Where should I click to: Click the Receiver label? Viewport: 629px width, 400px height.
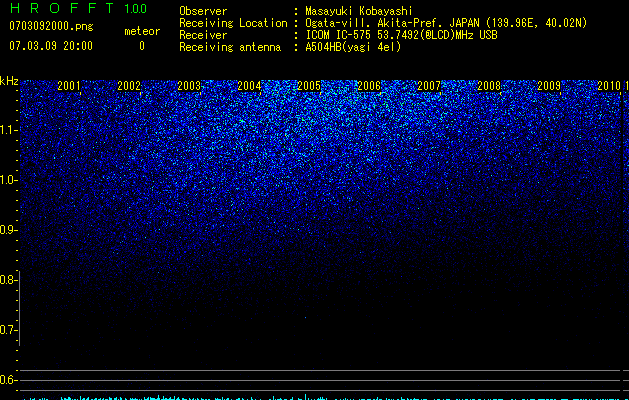click(x=203, y=35)
